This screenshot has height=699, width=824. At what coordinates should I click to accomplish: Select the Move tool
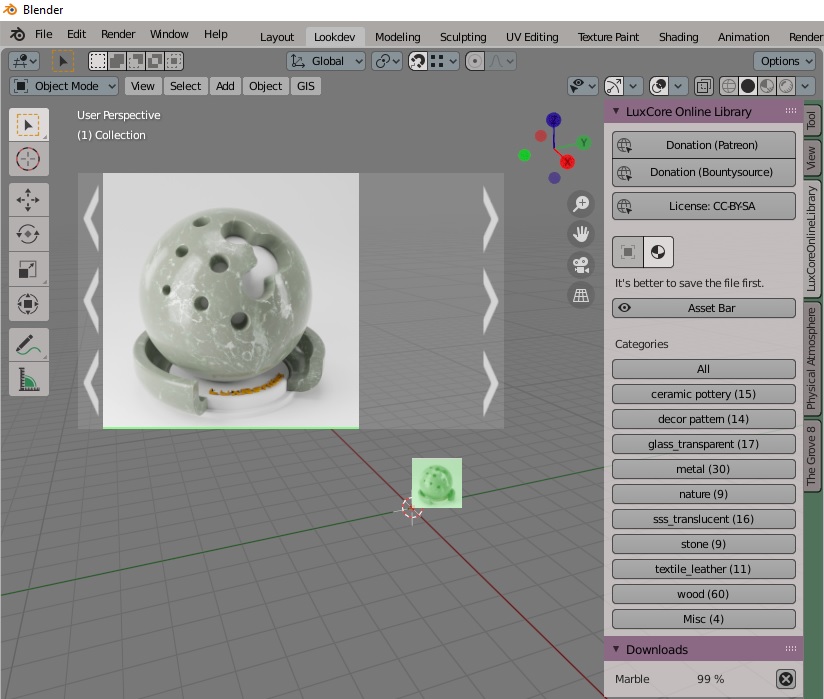[x=28, y=200]
